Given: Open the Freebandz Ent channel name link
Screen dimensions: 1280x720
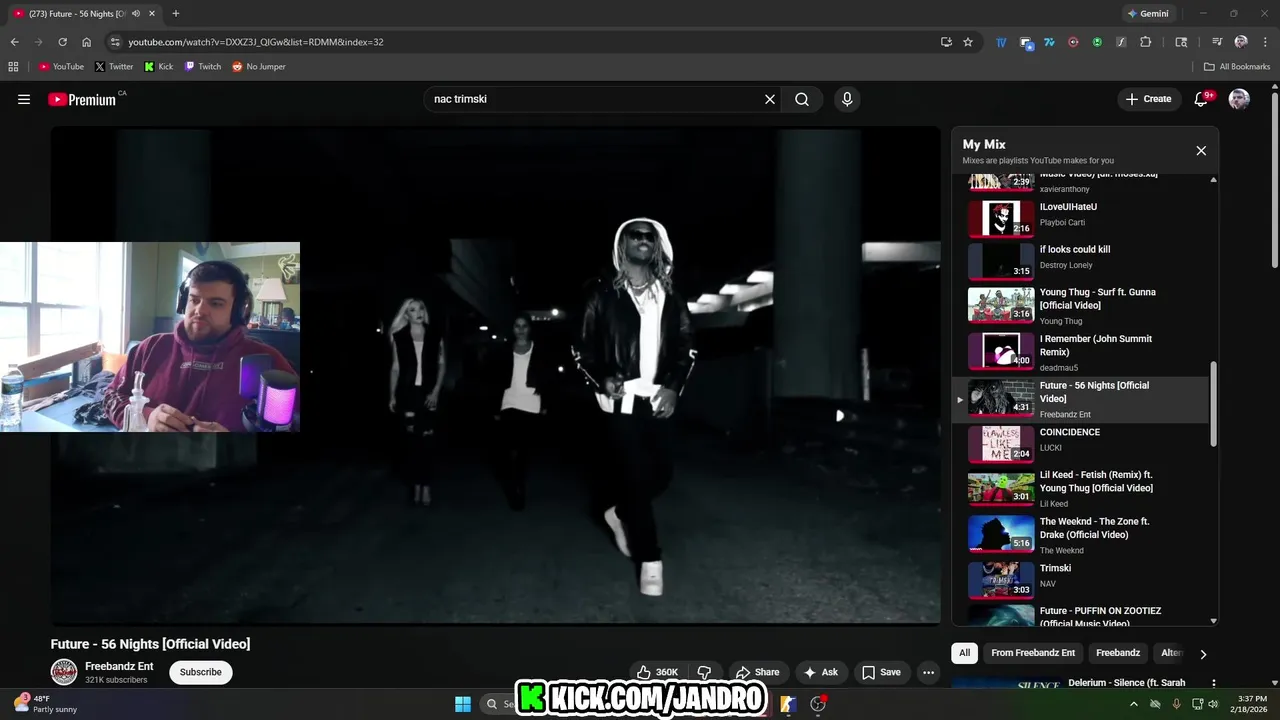Looking at the screenshot, I should [119, 666].
